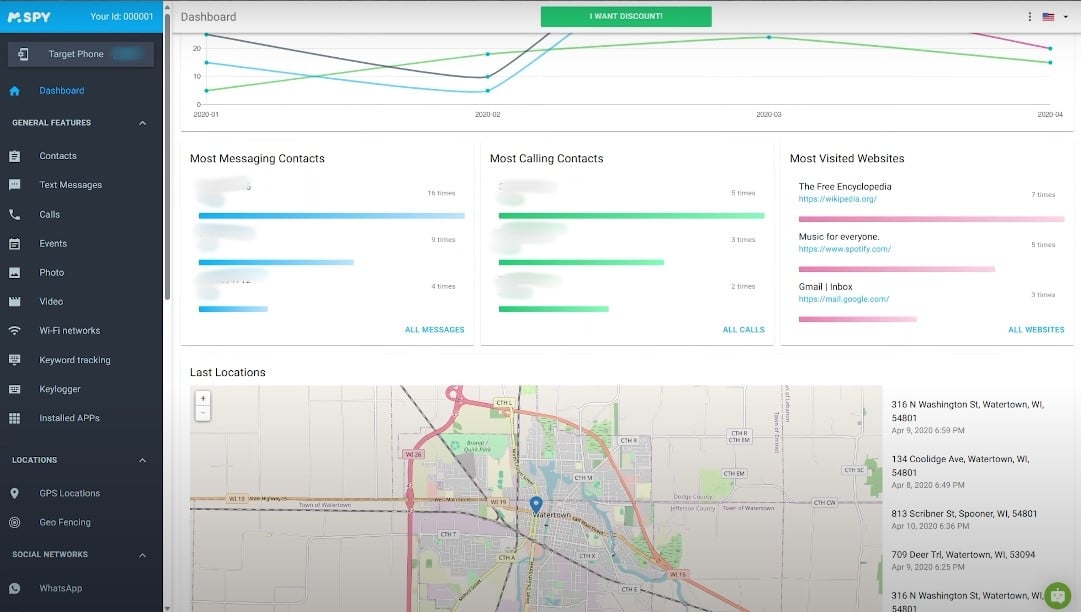Open Geo Fencing in the sidebar
This screenshot has width=1081, height=612.
(65, 522)
